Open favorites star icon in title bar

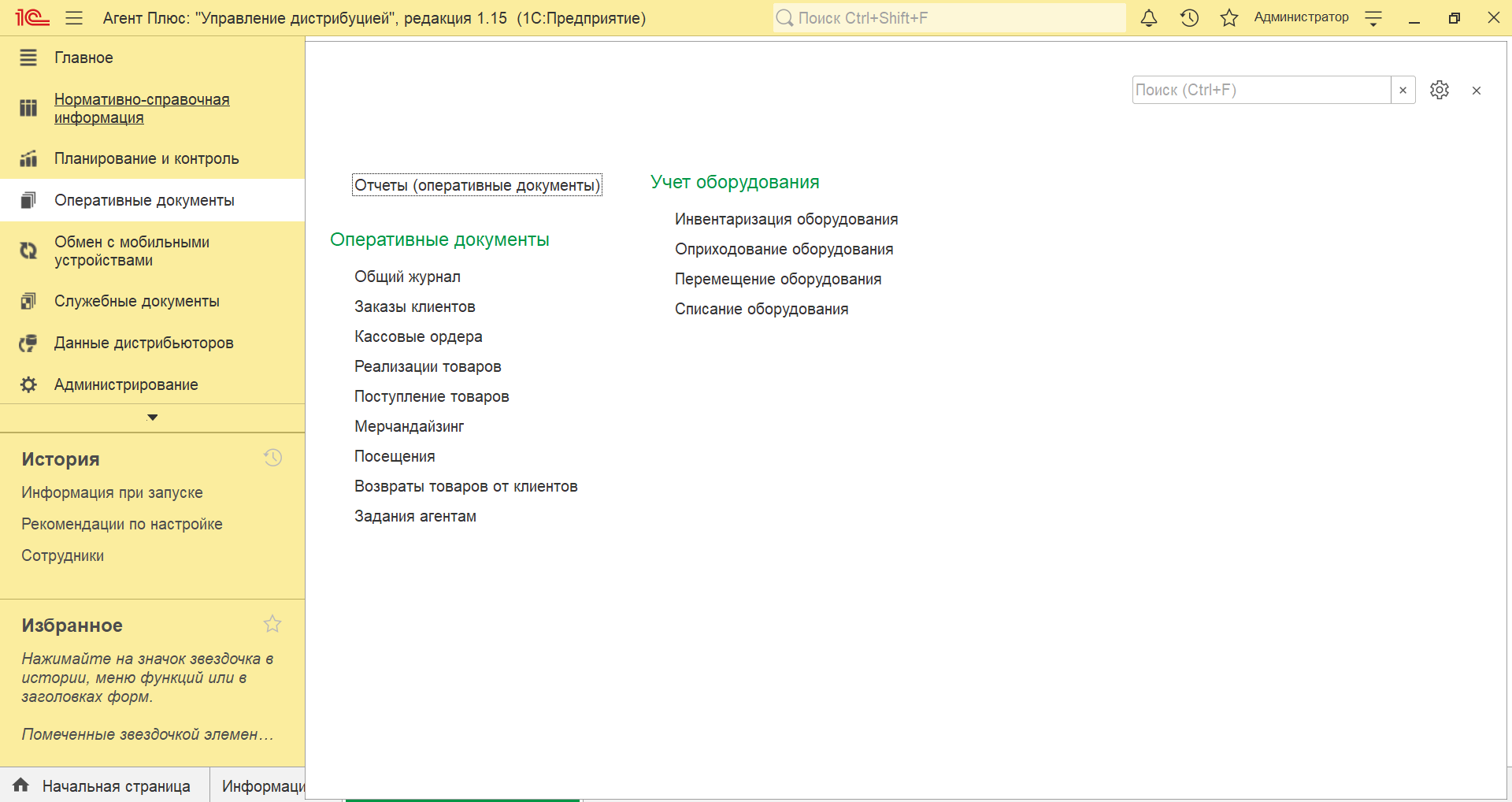(1228, 18)
